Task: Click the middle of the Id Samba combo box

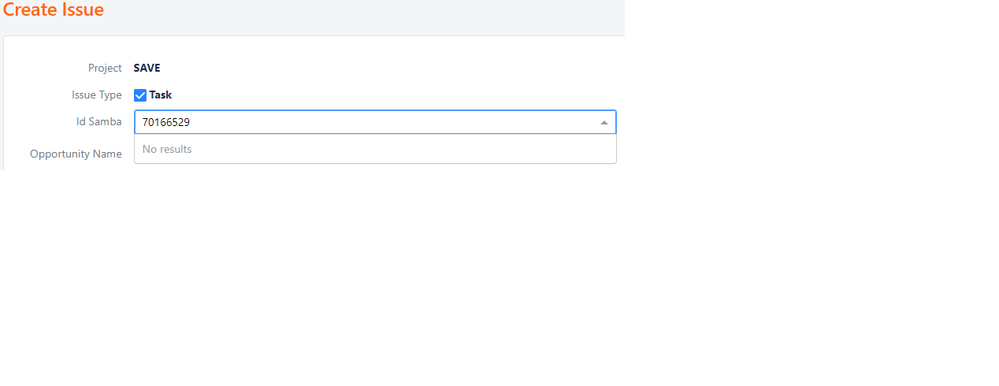Action: 375,122
